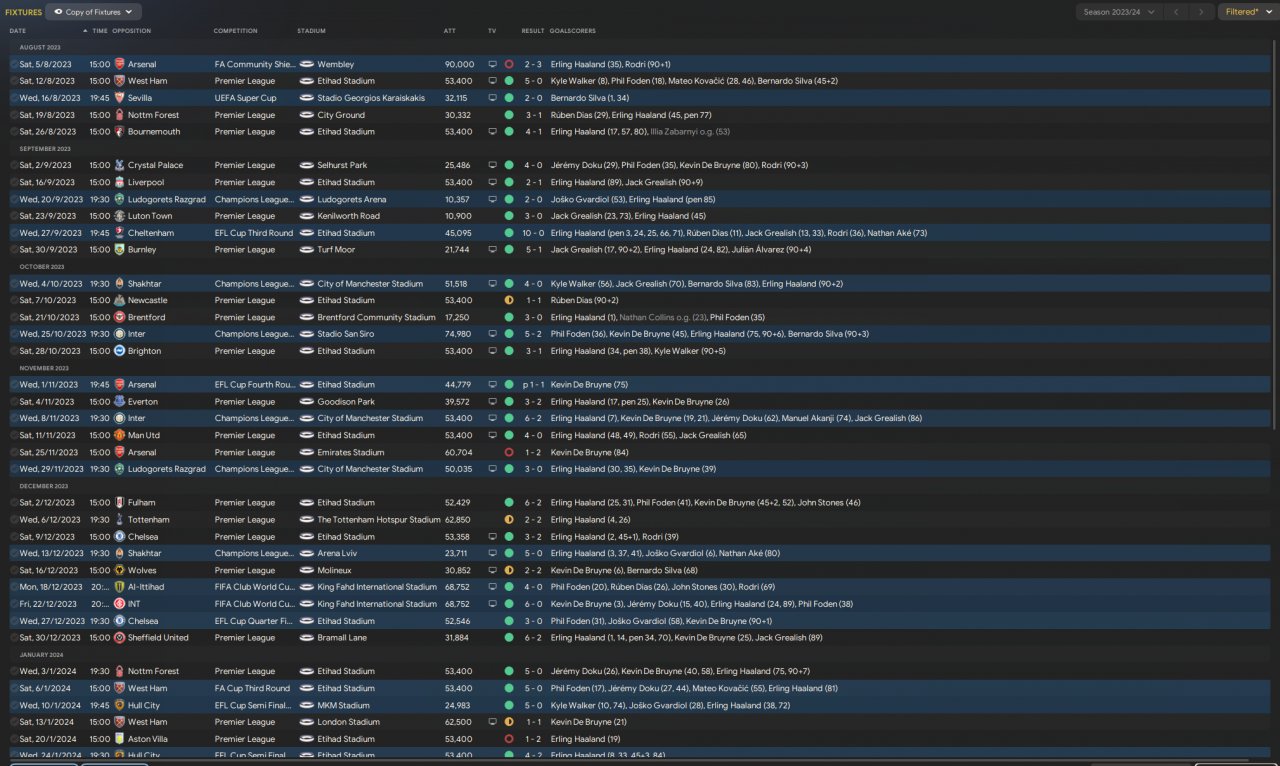Open the FA Community Shield competition link
The height and width of the screenshot is (766, 1280).
click(253, 64)
